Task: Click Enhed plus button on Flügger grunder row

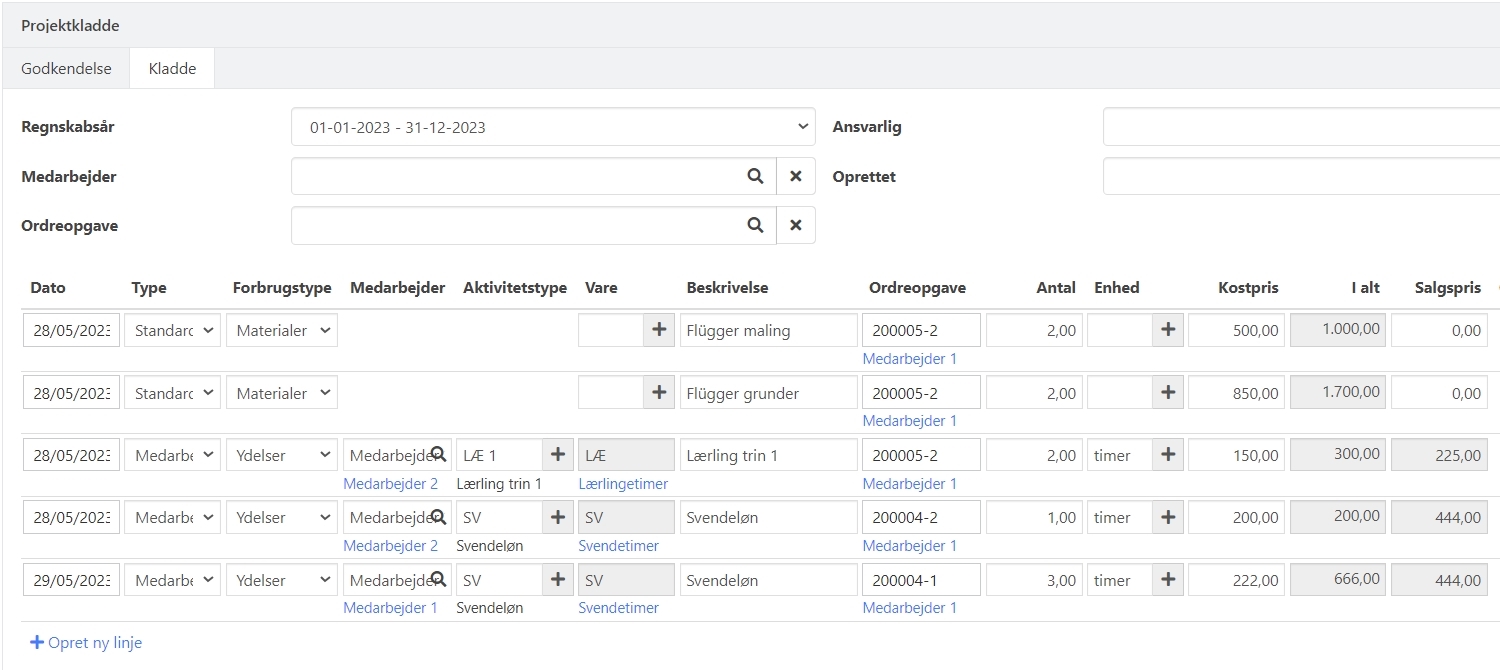Action: pos(1167,393)
